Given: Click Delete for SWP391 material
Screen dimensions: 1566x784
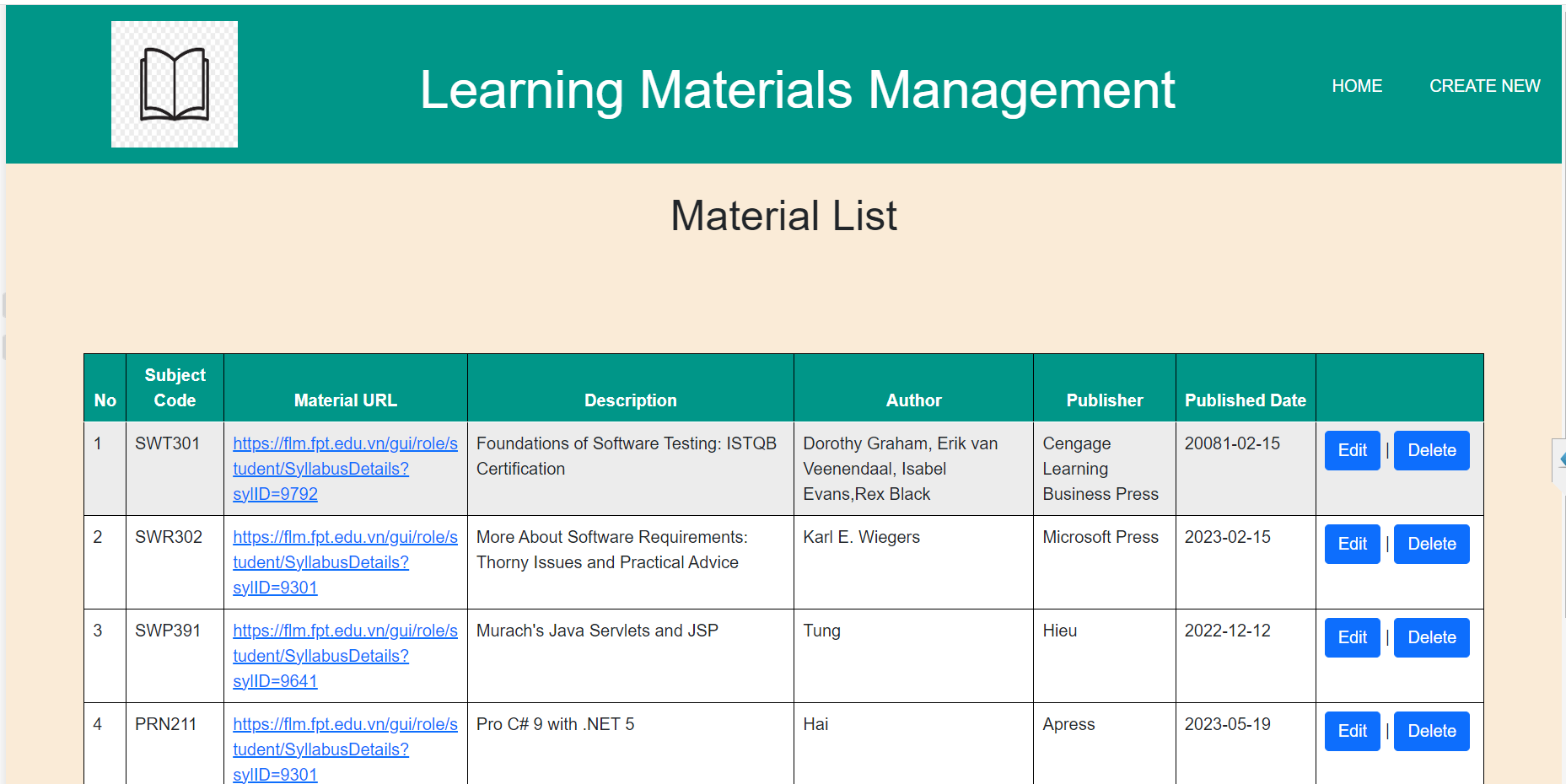Looking at the screenshot, I should [x=1431, y=637].
